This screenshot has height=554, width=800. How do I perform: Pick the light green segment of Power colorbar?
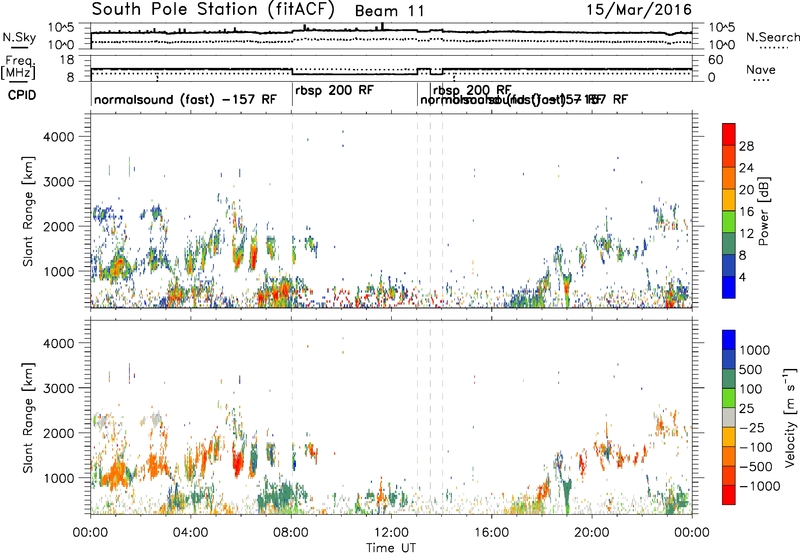tap(729, 222)
